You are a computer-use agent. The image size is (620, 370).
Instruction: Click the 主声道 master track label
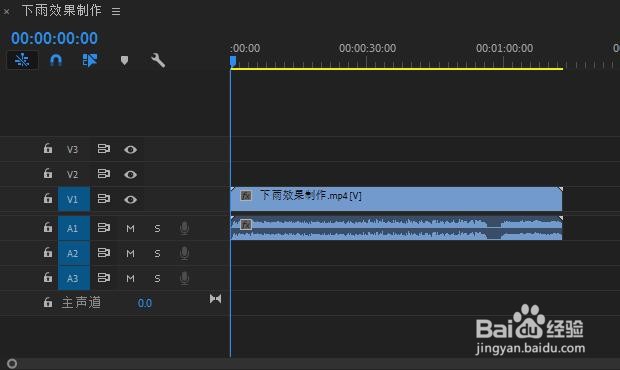pyautogui.click(x=81, y=303)
